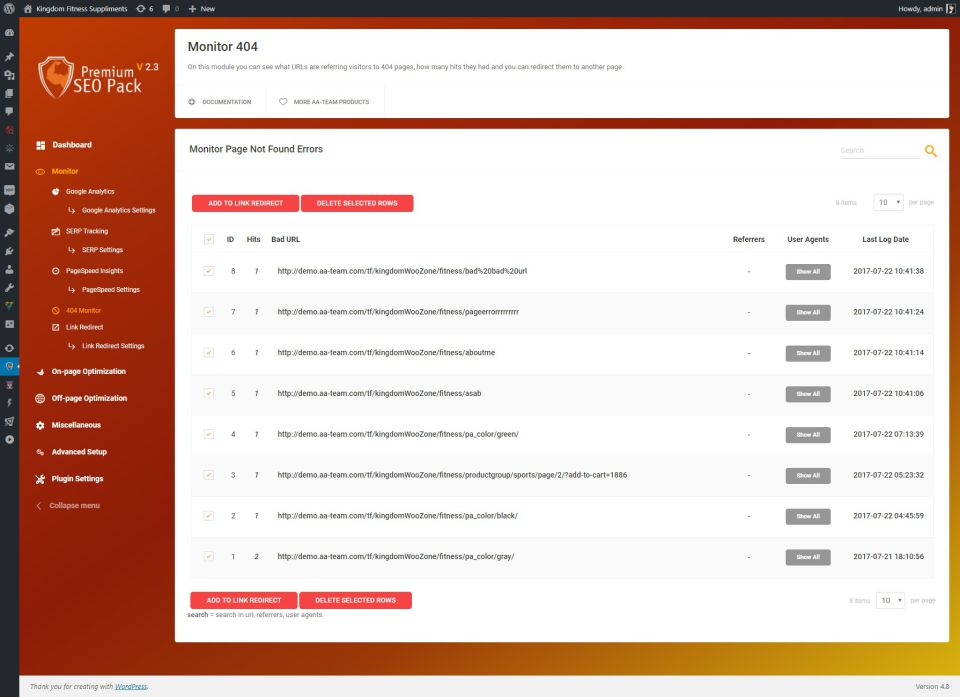
Task: Toggle the select-all checkbox in table header
Action: pyautogui.click(x=209, y=239)
